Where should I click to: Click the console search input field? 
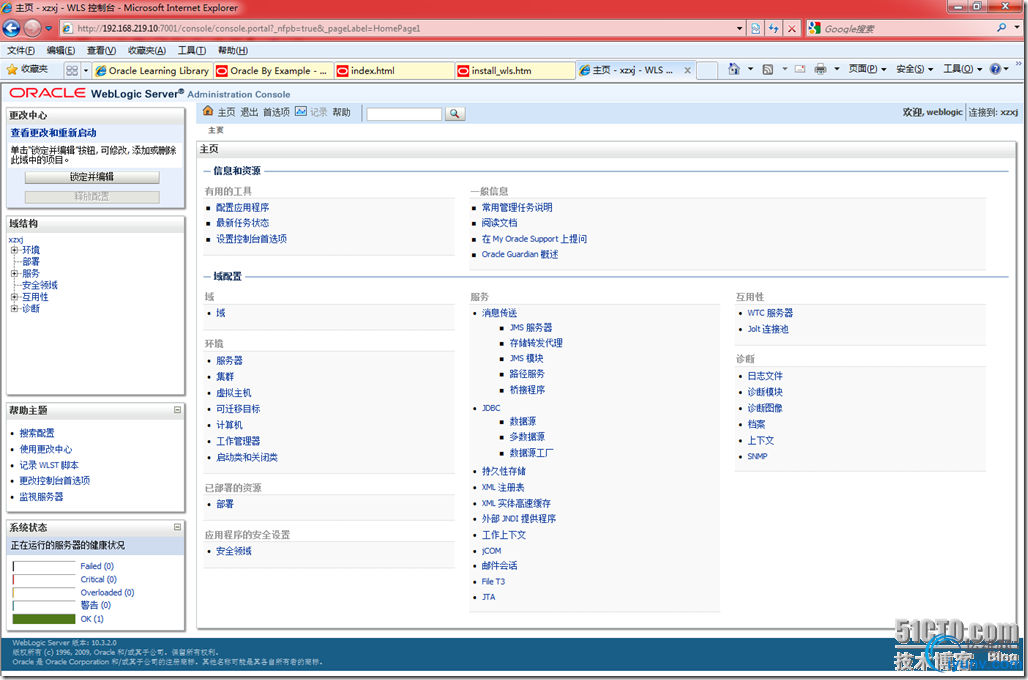pos(404,114)
